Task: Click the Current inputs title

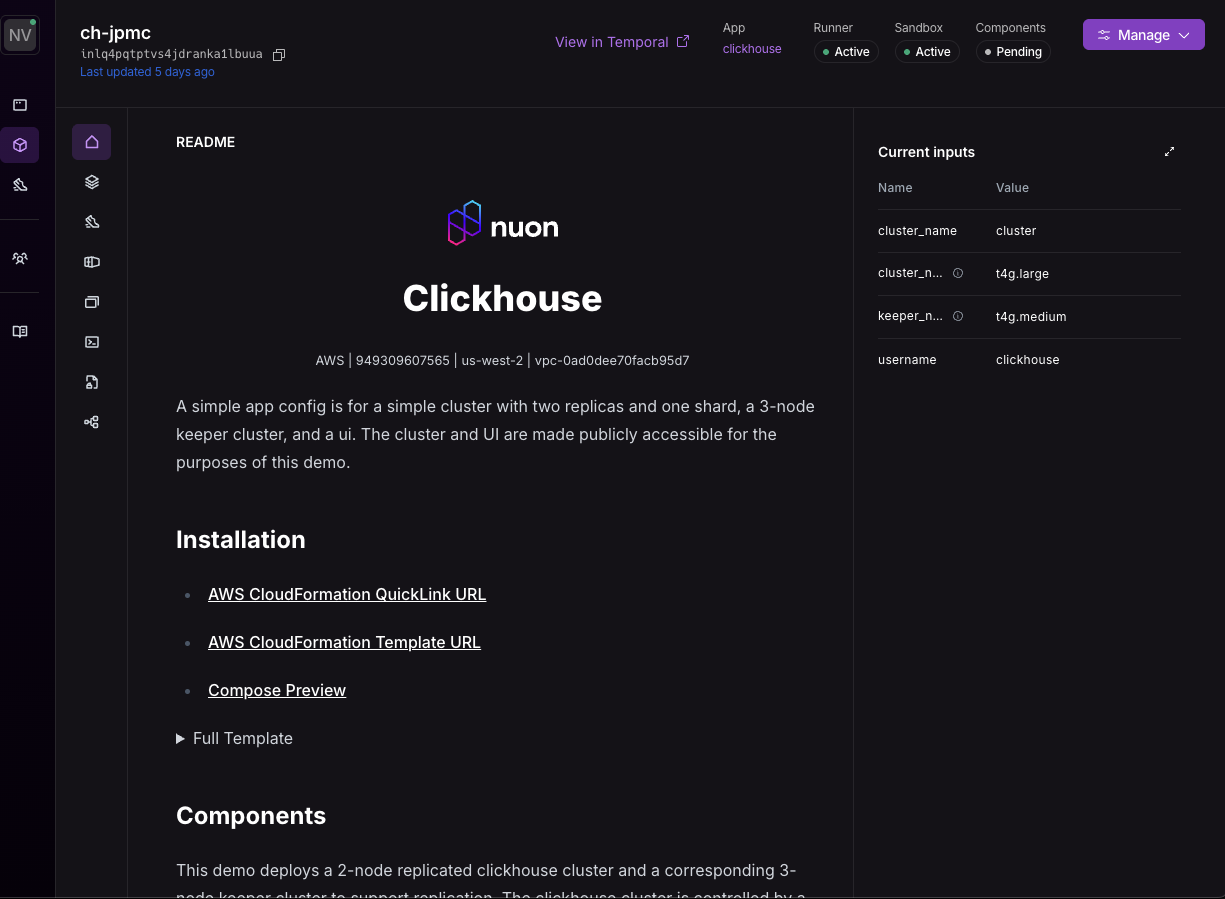Action: 926,152
